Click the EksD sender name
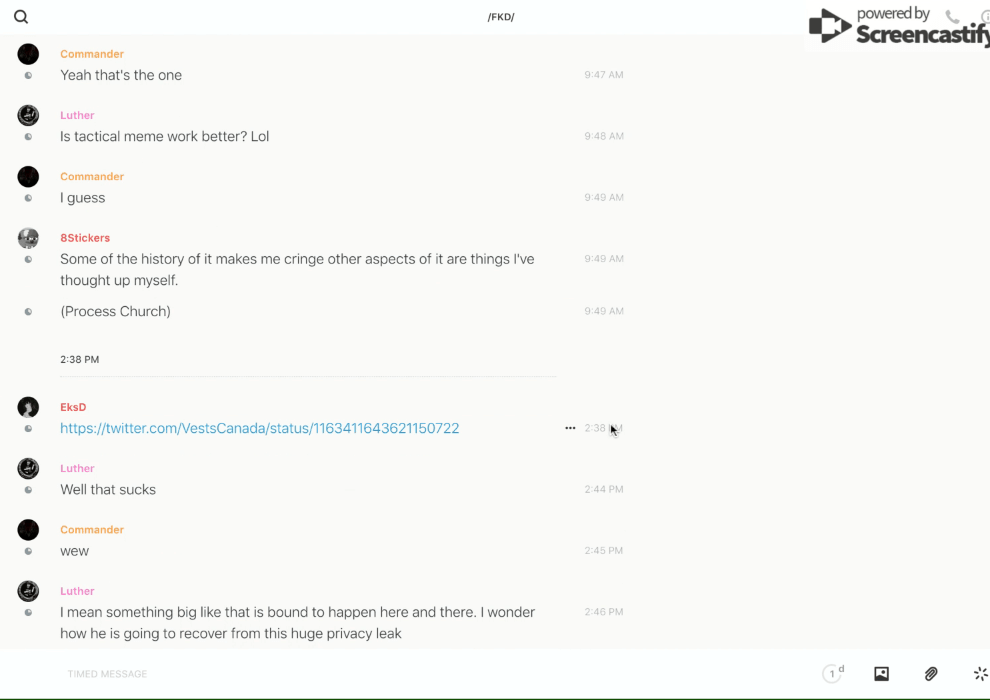The height and width of the screenshot is (700, 990). (73, 407)
